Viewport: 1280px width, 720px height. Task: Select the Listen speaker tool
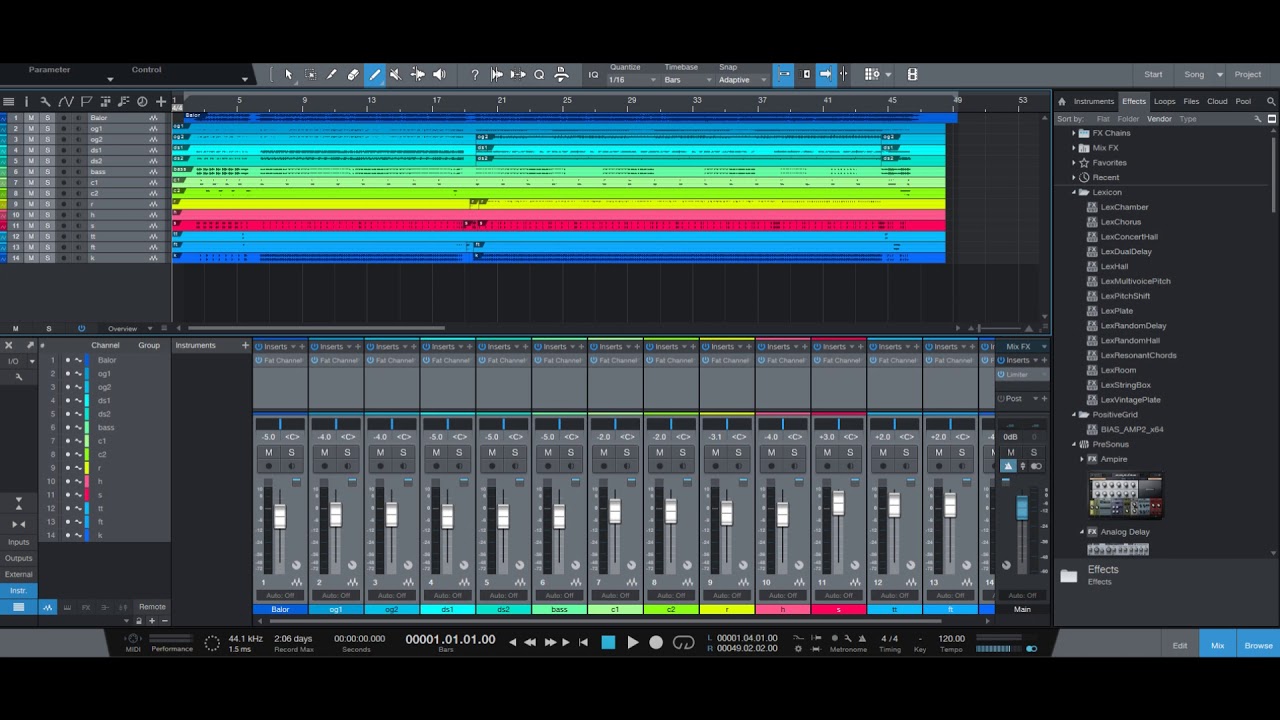coord(439,74)
